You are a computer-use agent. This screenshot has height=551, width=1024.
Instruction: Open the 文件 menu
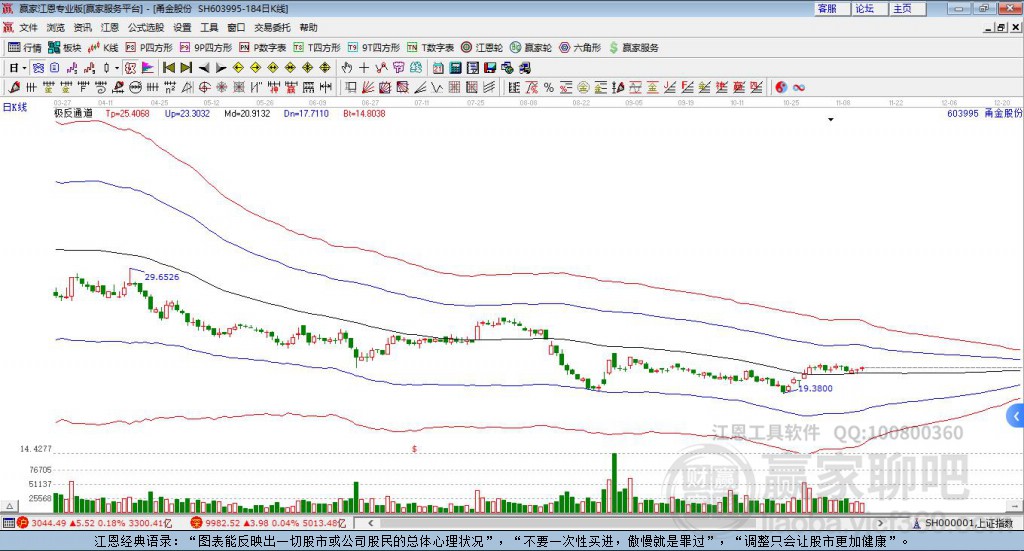[29, 27]
